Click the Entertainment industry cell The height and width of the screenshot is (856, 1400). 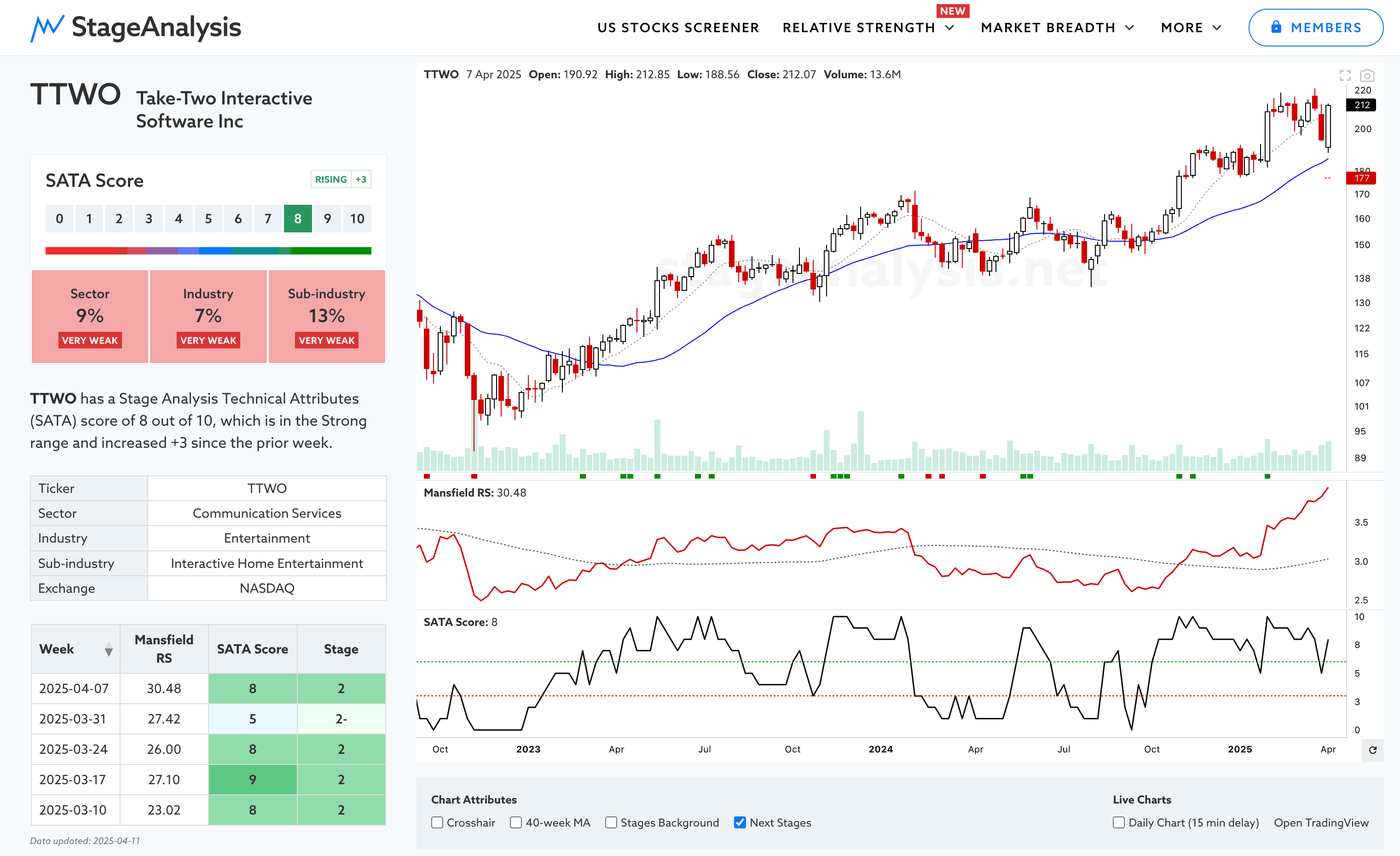pos(267,538)
